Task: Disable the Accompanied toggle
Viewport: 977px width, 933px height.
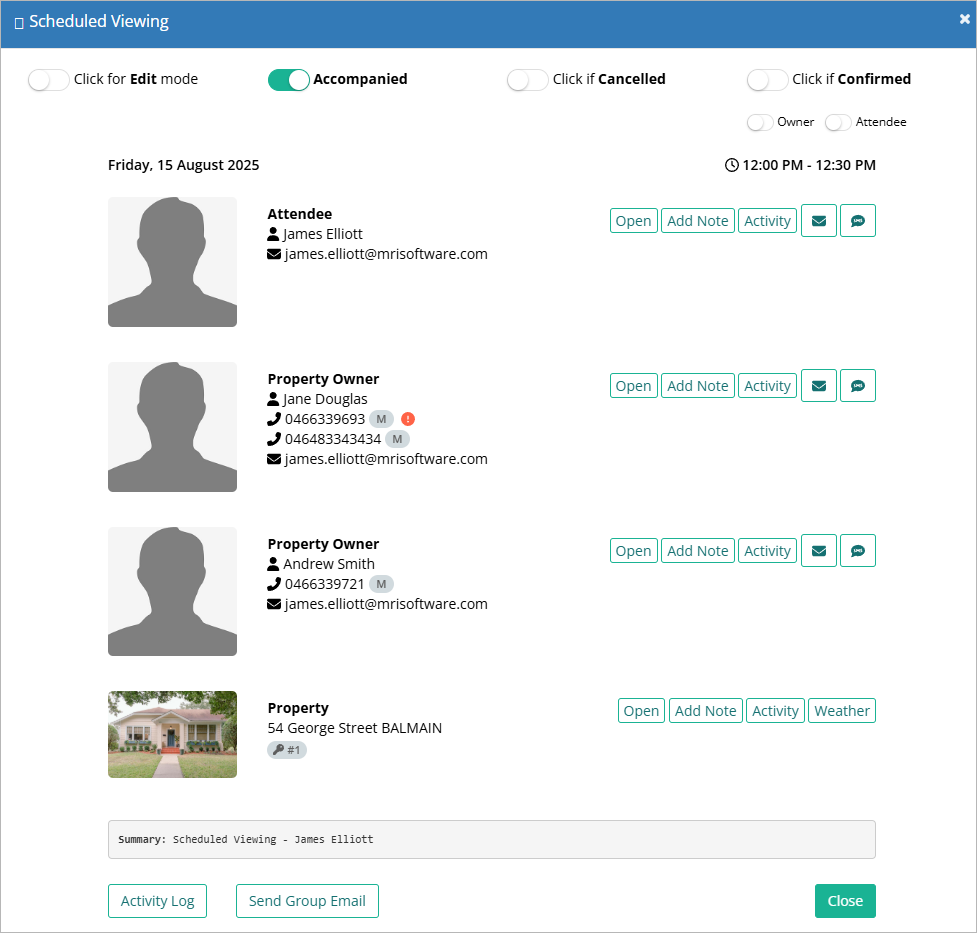Action: (x=288, y=78)
